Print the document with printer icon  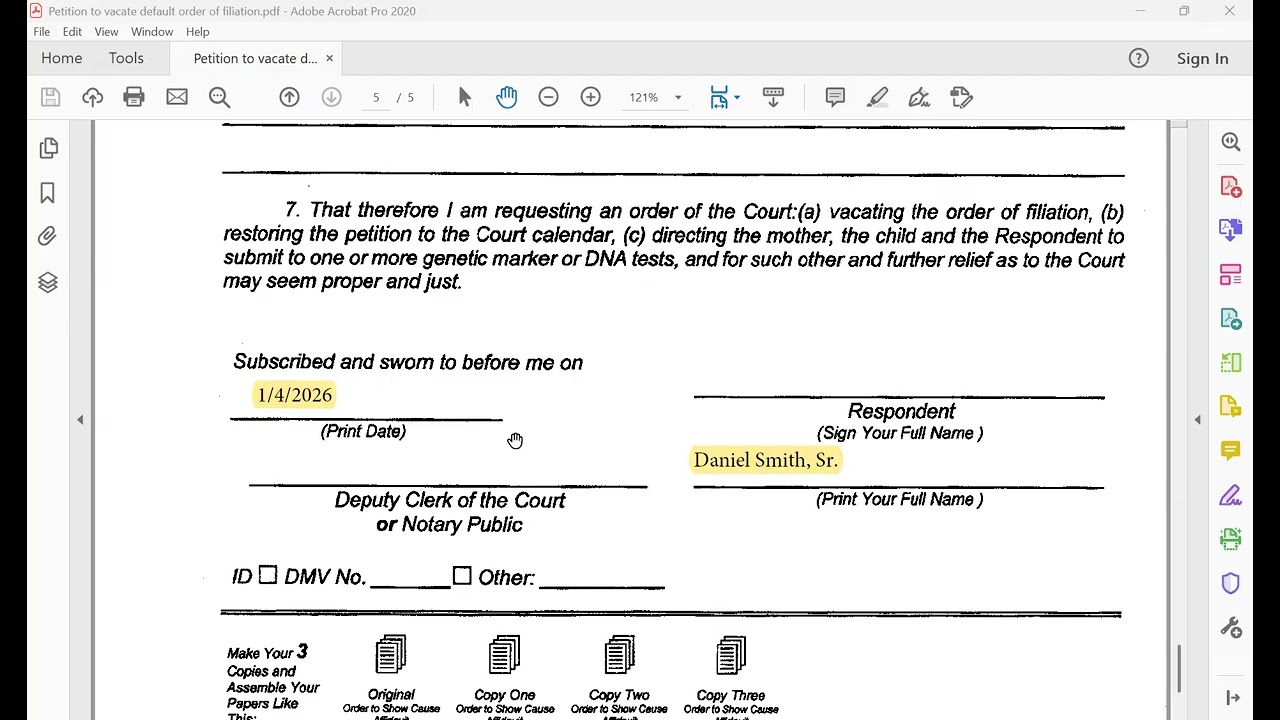pos(134,97)
